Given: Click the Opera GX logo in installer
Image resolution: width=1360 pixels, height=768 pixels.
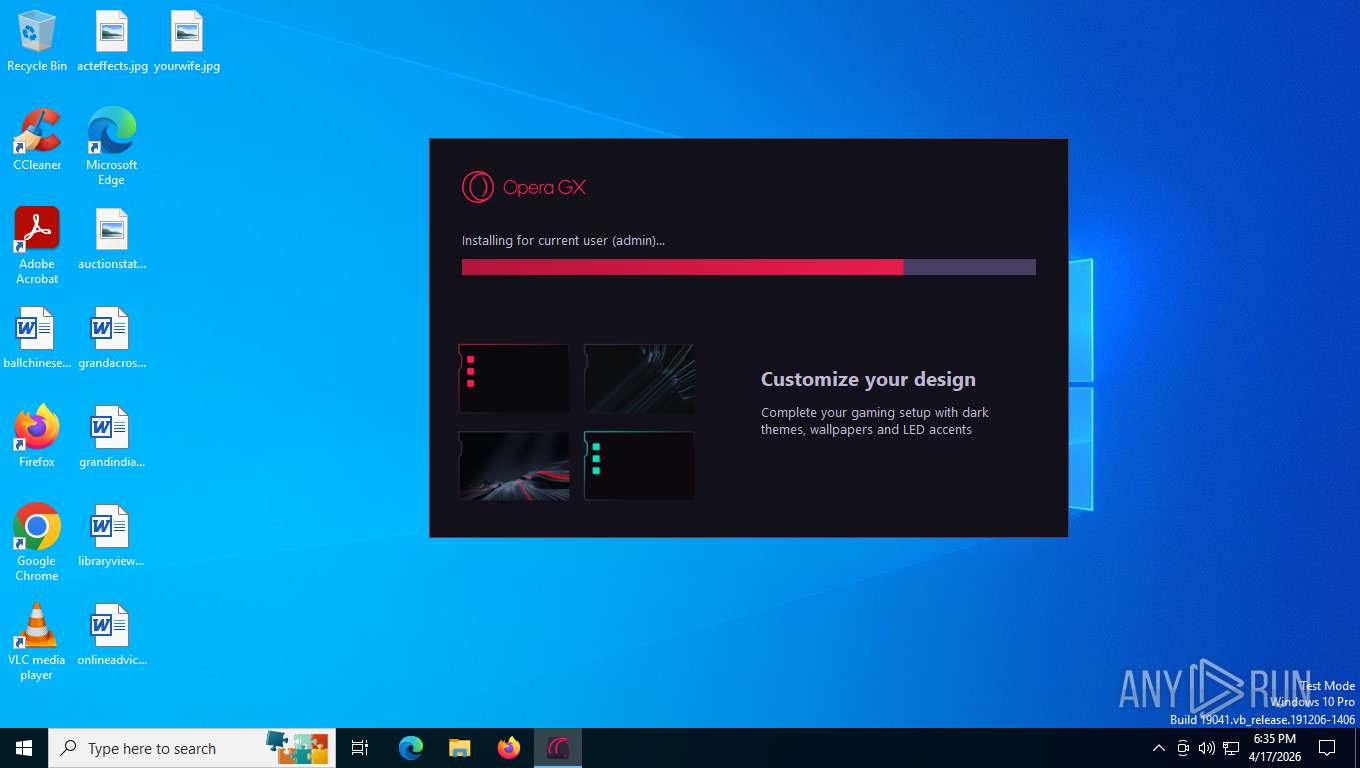Looking at the screenshot, I should click(x=524, y=187).
